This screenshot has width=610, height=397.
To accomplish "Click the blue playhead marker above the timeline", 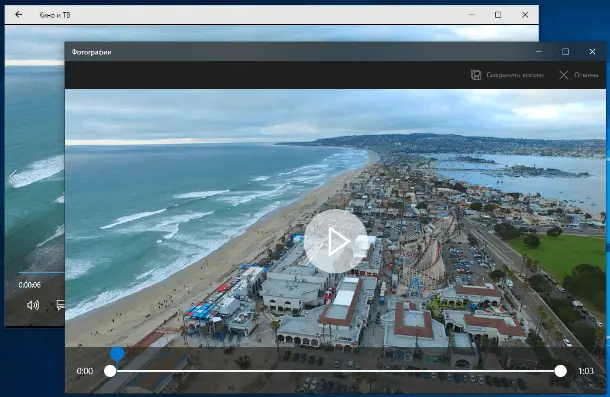I will click(x=117, y=353).
